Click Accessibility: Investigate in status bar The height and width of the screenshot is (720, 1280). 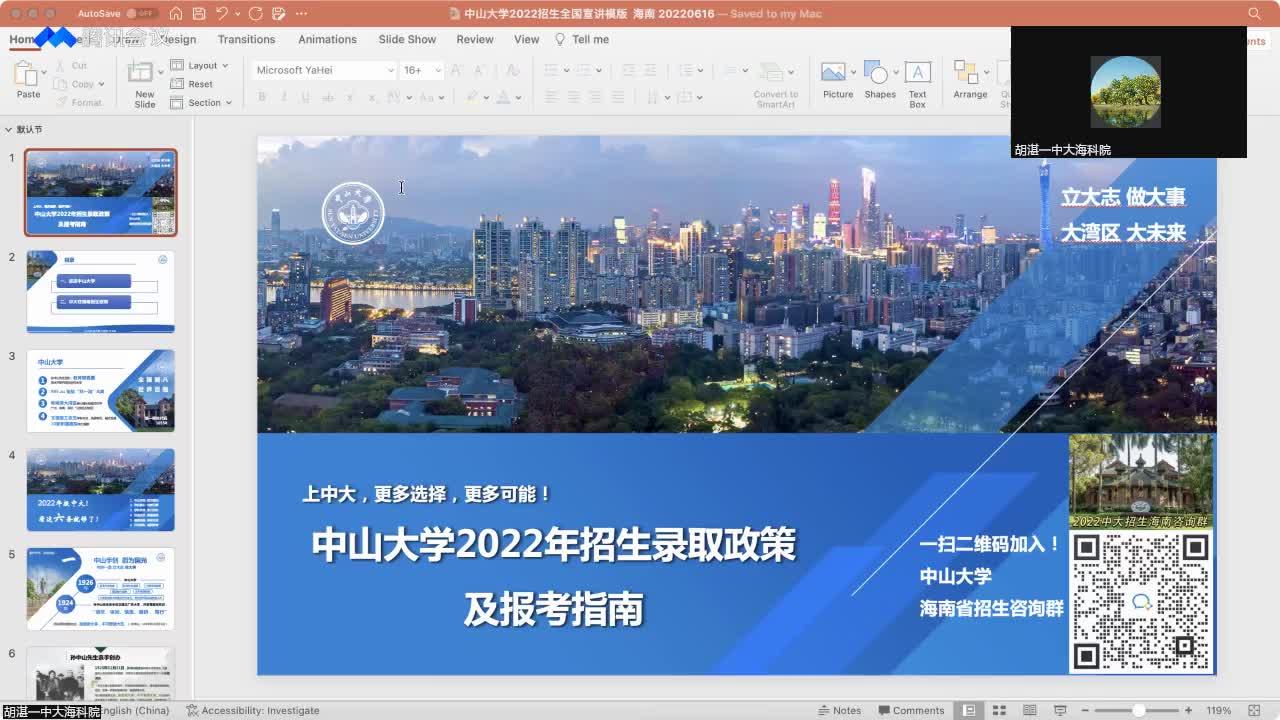click(253, 711)
